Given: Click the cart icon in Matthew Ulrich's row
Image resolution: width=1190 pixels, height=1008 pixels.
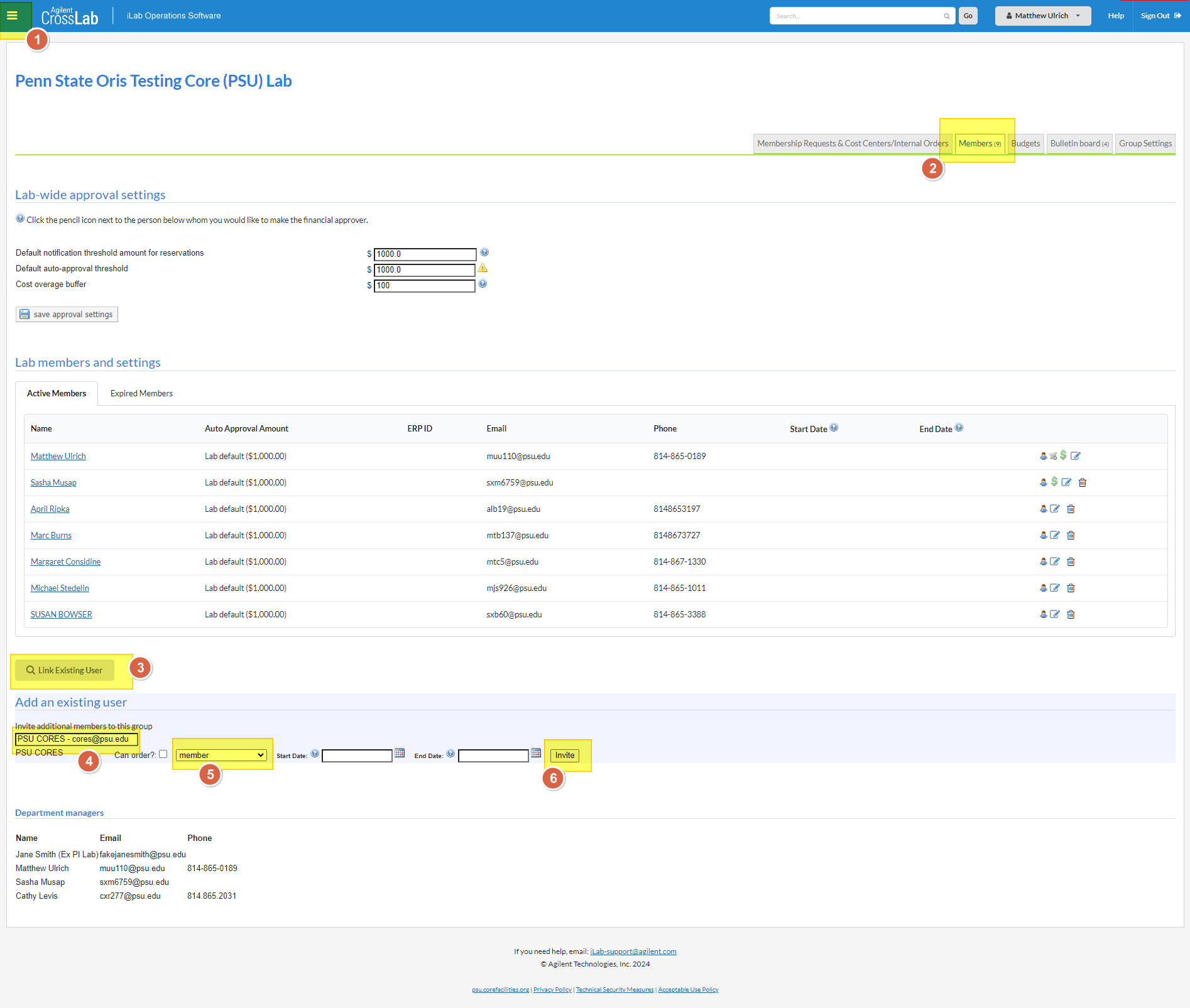Looking at the screenshot, I should pos(1053,457).
